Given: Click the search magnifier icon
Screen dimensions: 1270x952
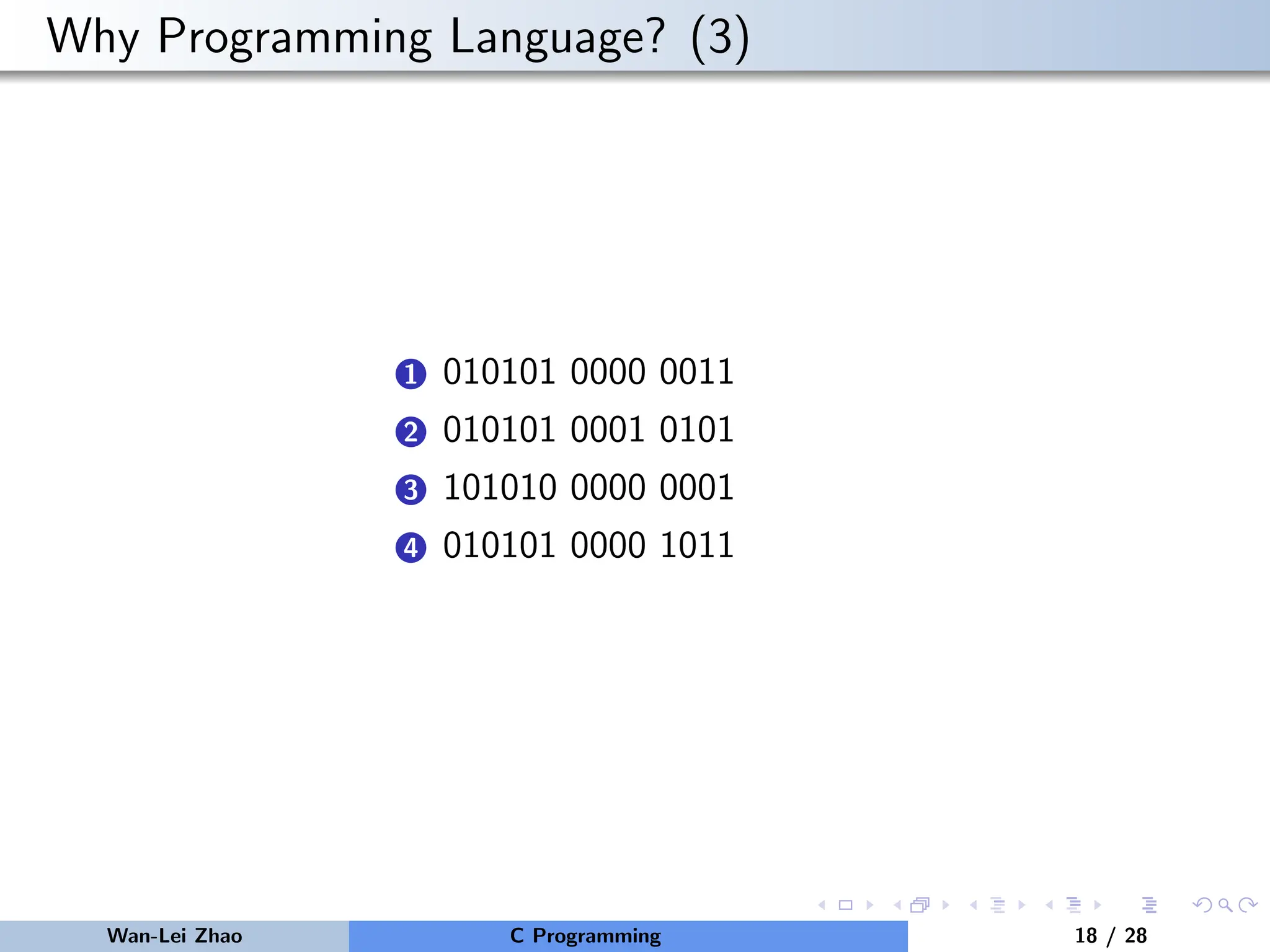Looking at the screenshot, I should coord(1225,906).
